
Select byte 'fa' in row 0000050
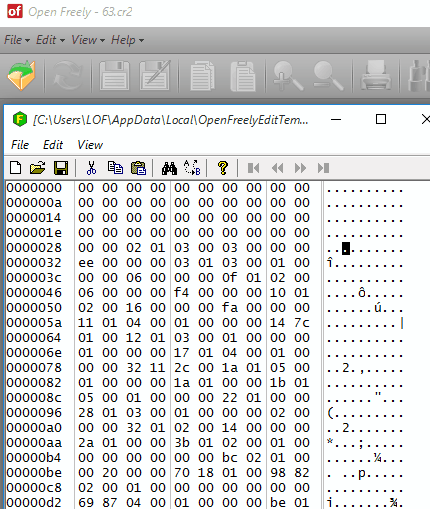230,308
